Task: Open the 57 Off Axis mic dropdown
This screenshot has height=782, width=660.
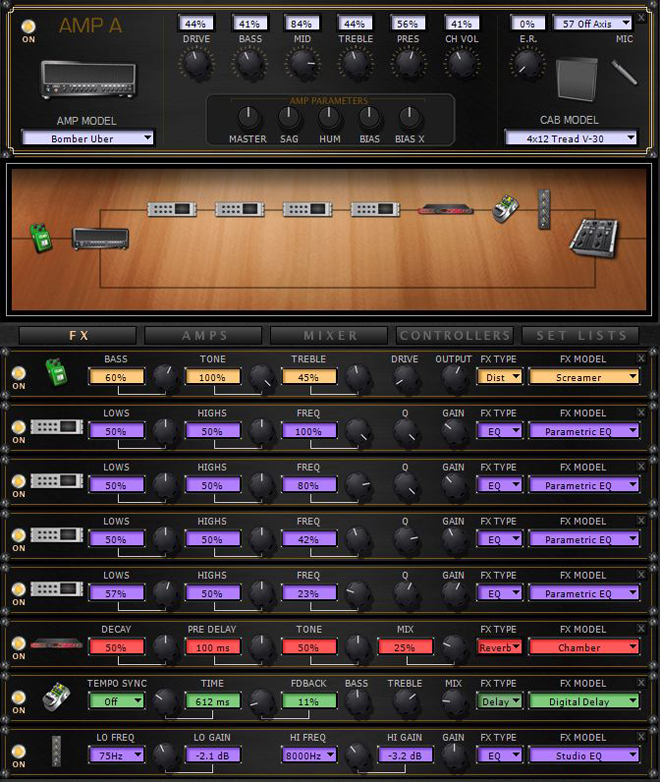Action: 592,23
